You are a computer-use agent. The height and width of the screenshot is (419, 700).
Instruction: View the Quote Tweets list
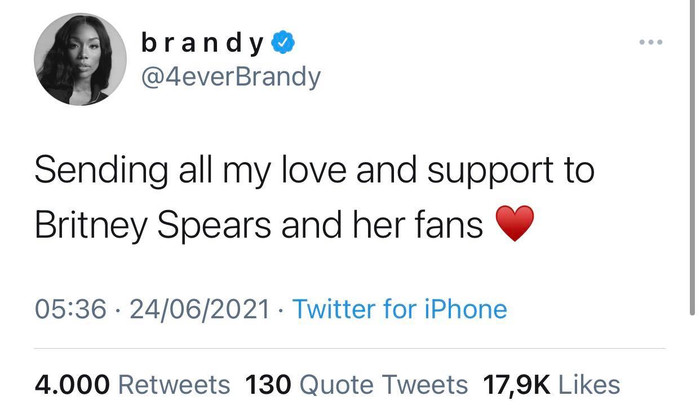click(x=384, y=384)
